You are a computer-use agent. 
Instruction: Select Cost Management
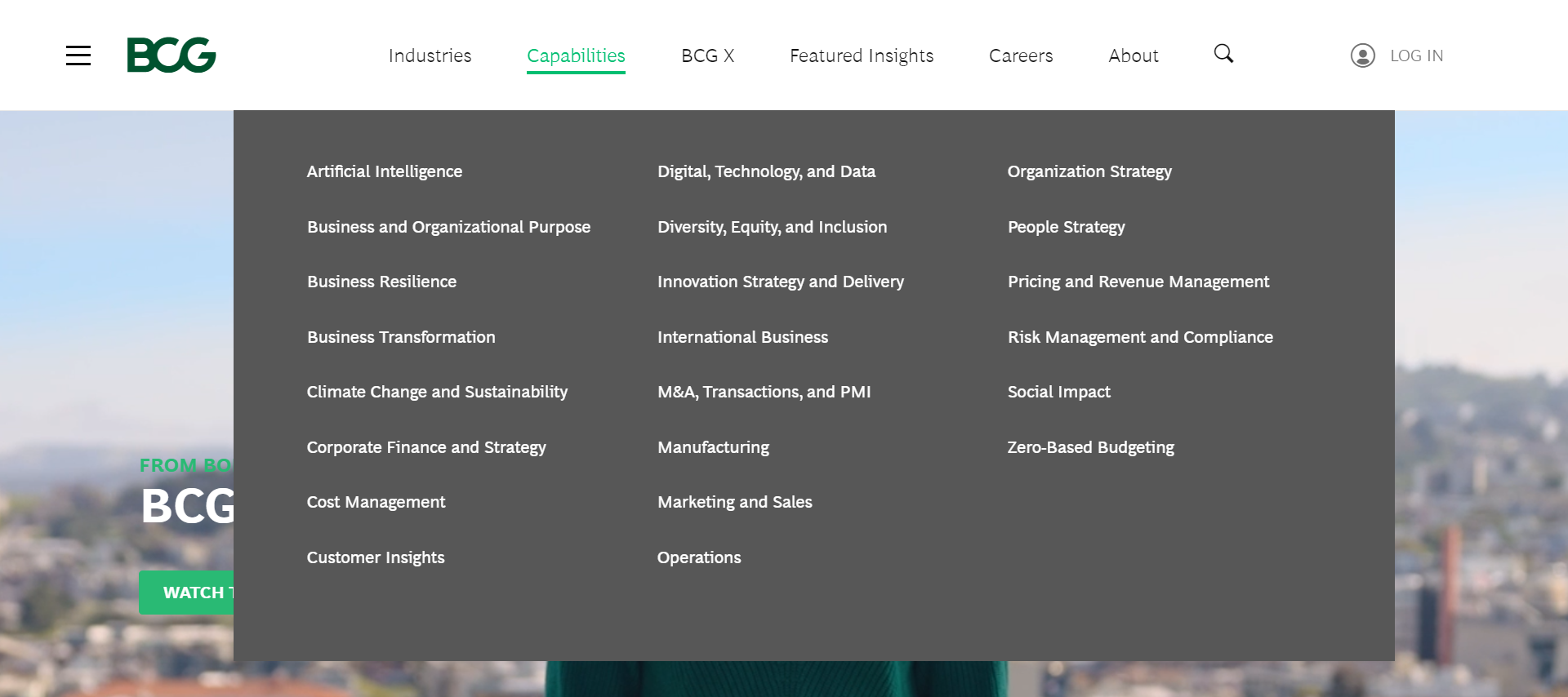tap(376, 502)
